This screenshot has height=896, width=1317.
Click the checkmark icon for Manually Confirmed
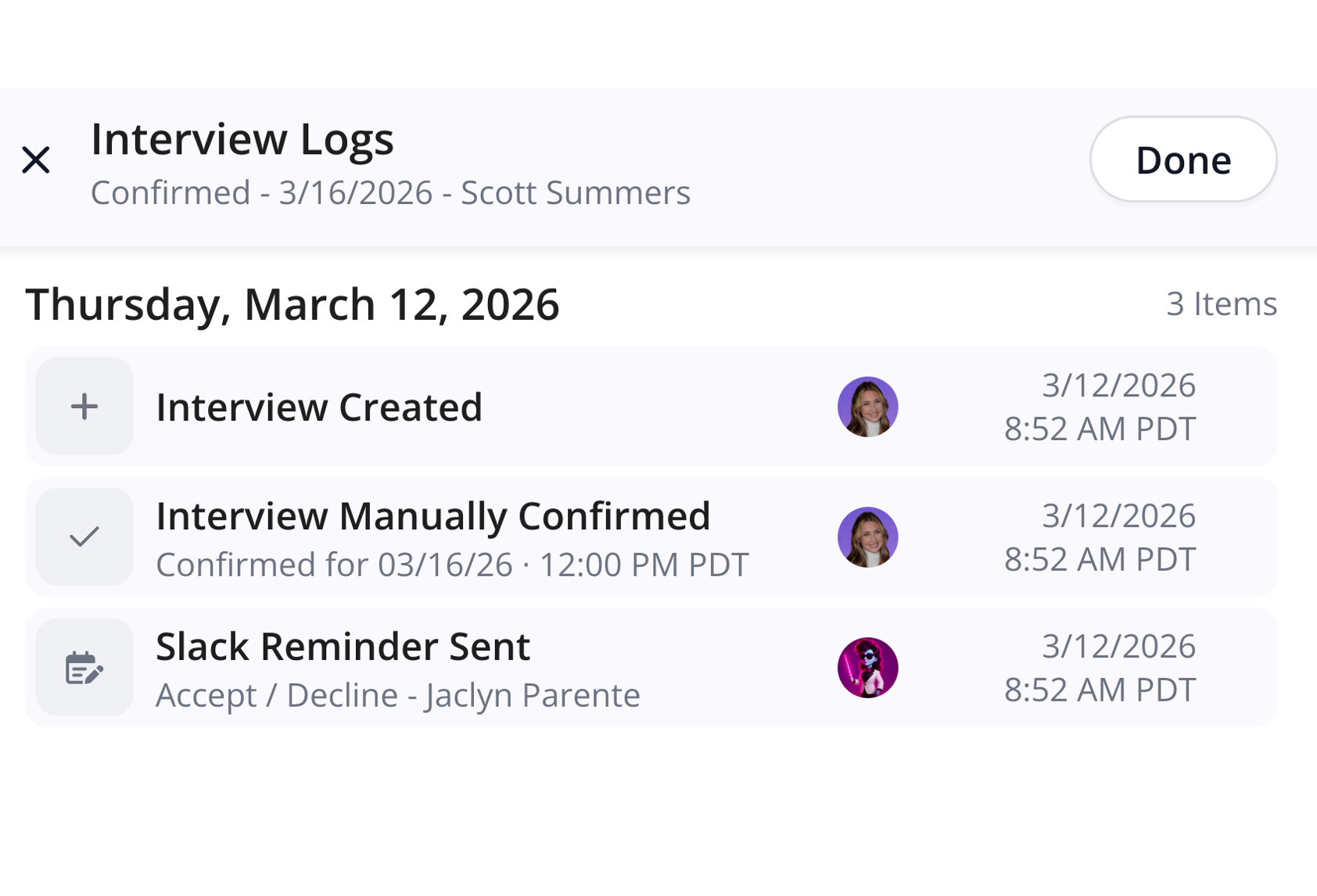[84, 537]
